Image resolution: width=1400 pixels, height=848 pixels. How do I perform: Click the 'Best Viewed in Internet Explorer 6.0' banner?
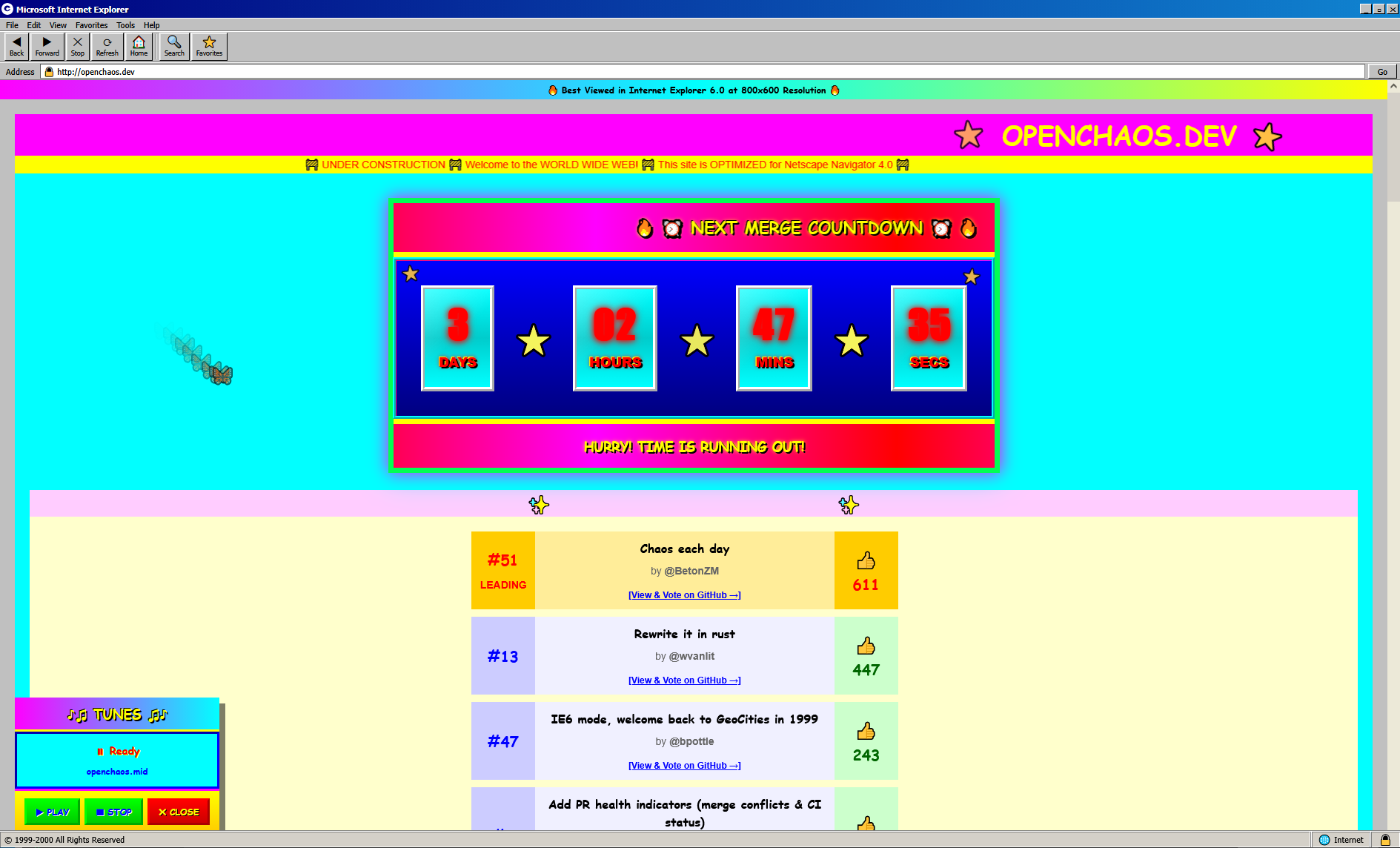694,90
